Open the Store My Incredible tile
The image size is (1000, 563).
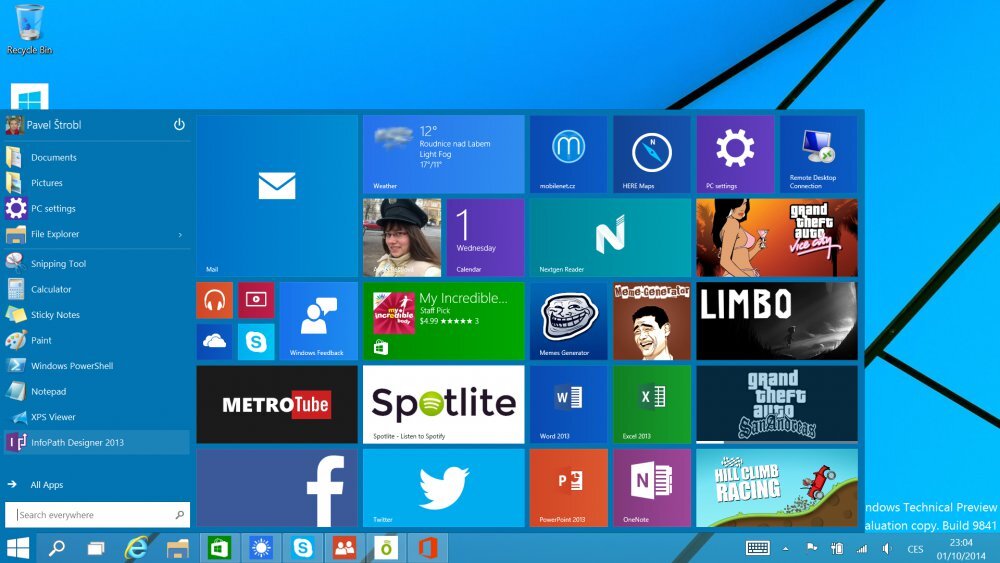[x=443, y=321]
